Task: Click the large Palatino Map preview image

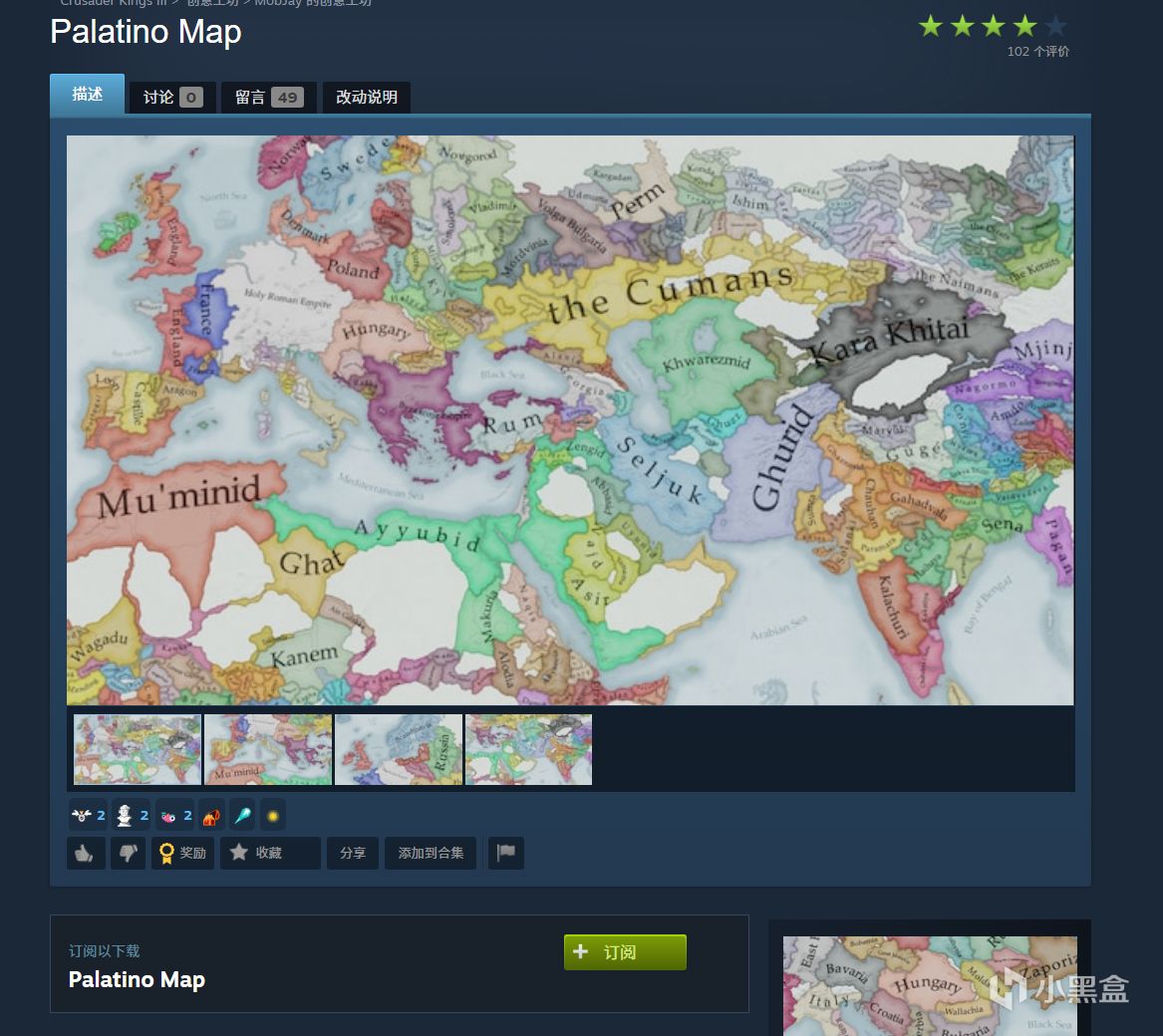Action: [x=570, y=419]
